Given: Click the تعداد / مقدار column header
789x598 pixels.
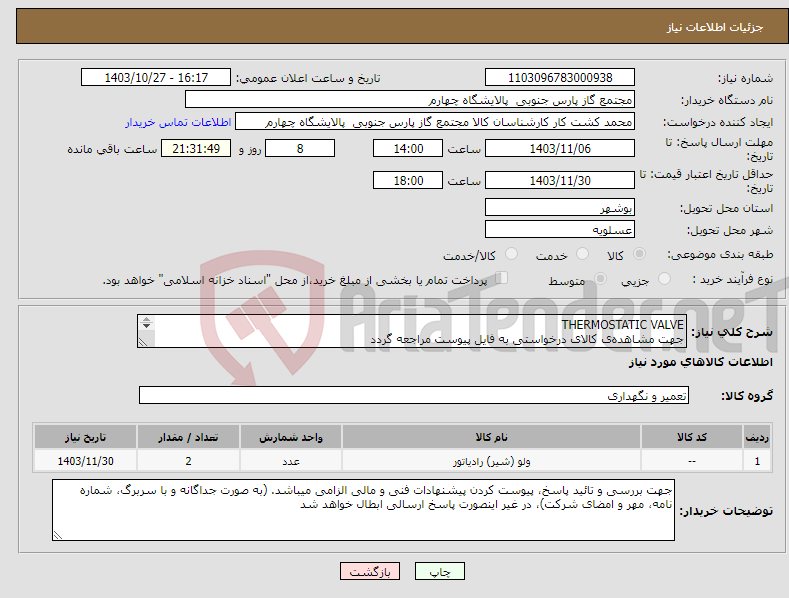Looking at the screenshot, I should (188, 437).
